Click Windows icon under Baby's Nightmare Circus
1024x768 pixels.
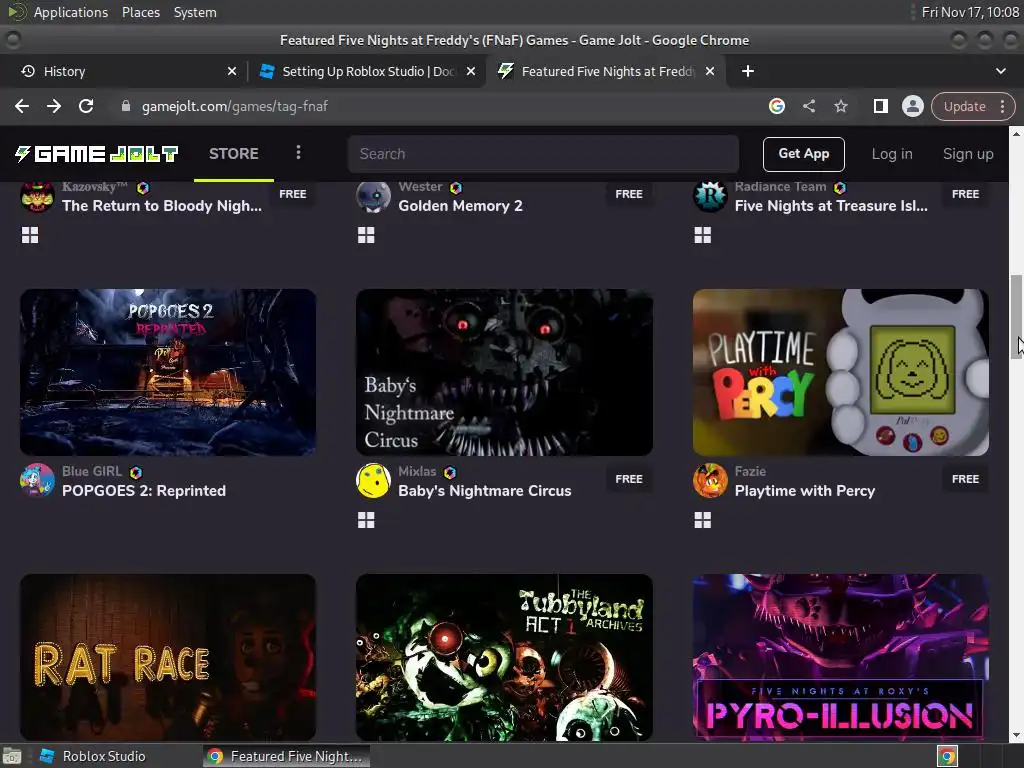click(x=366, y=520)
